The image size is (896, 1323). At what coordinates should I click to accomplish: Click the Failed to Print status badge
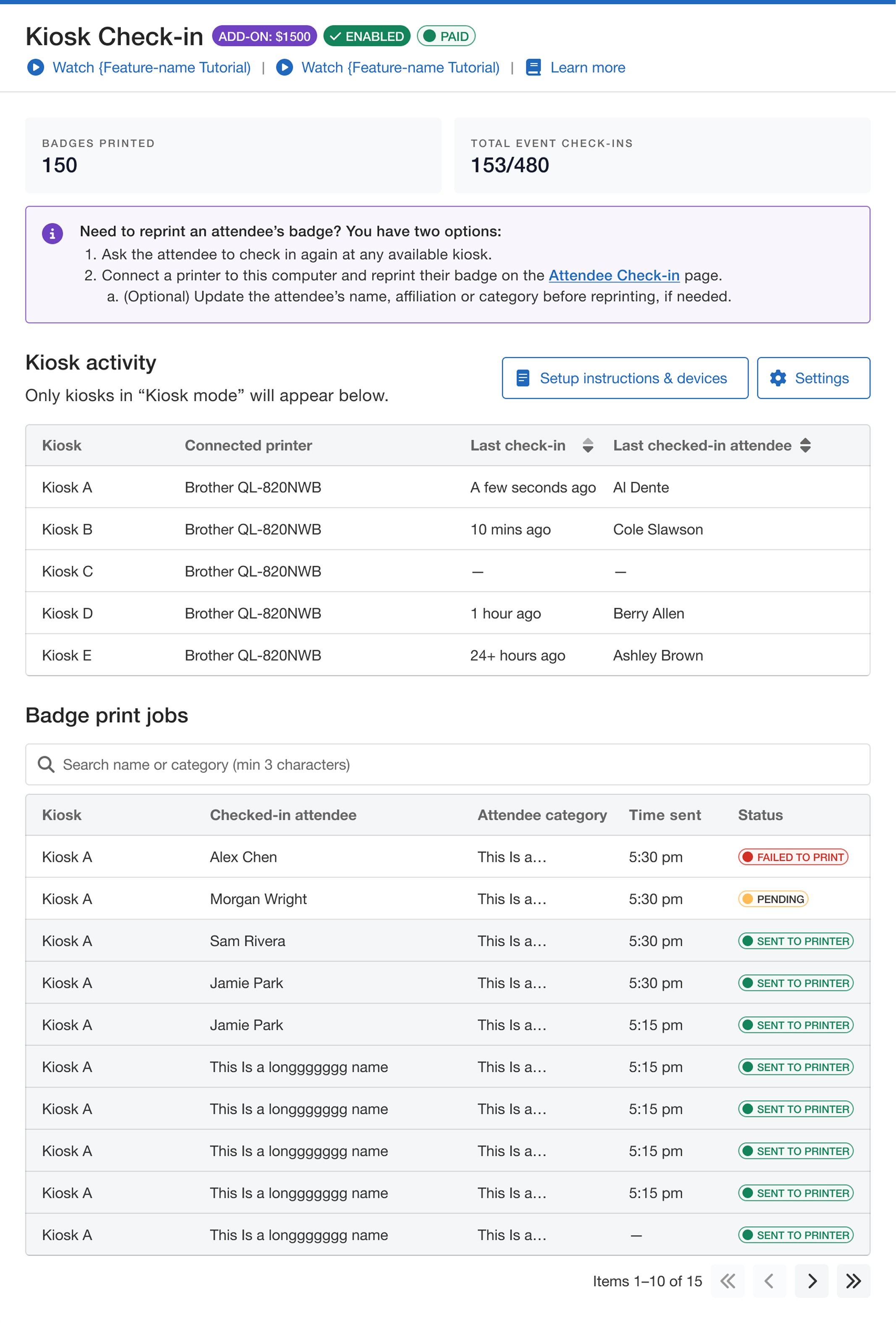point(792,857)
